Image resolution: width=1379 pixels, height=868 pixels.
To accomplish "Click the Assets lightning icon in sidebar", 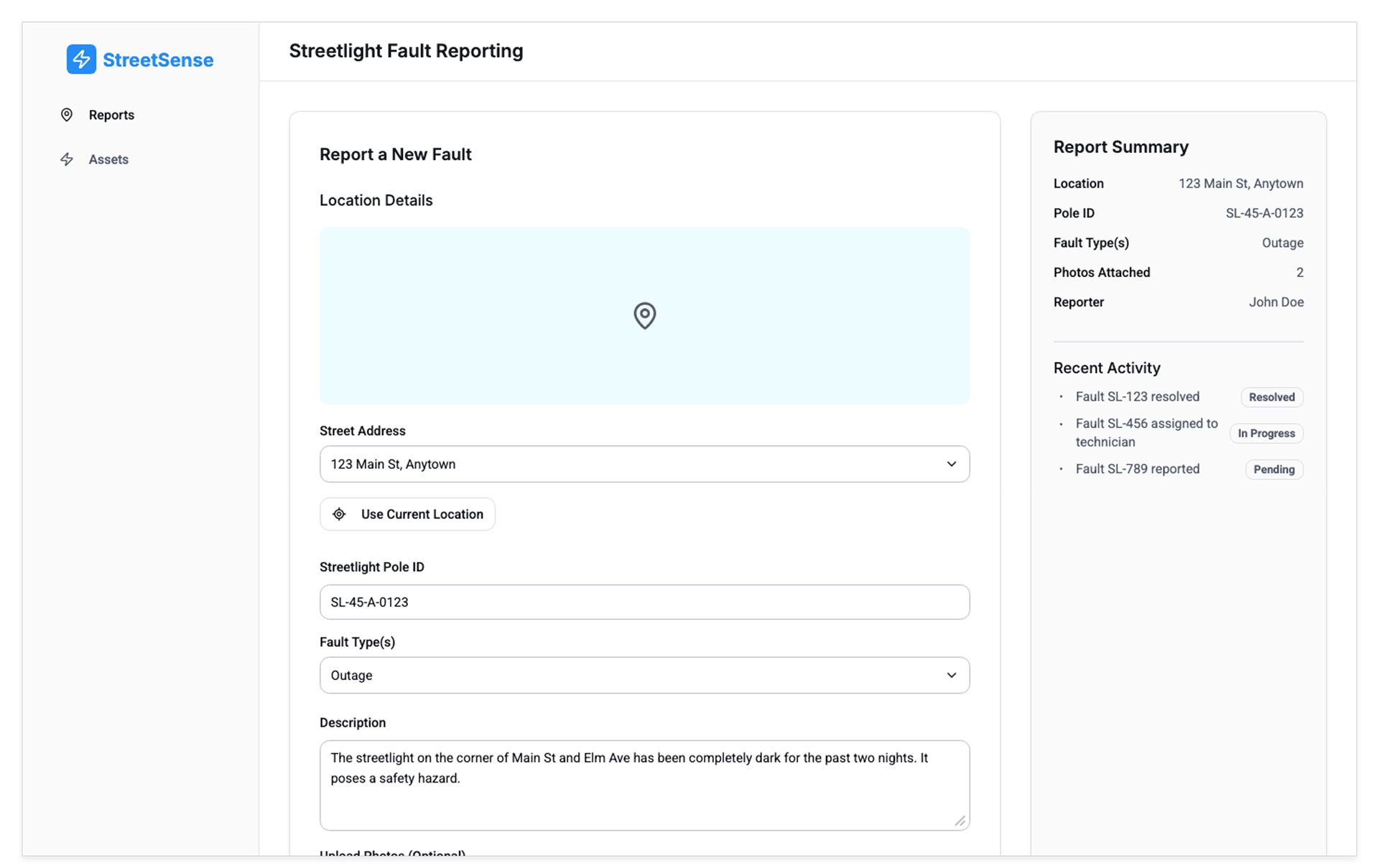I will pyautogui.click(x=67, y=159).
